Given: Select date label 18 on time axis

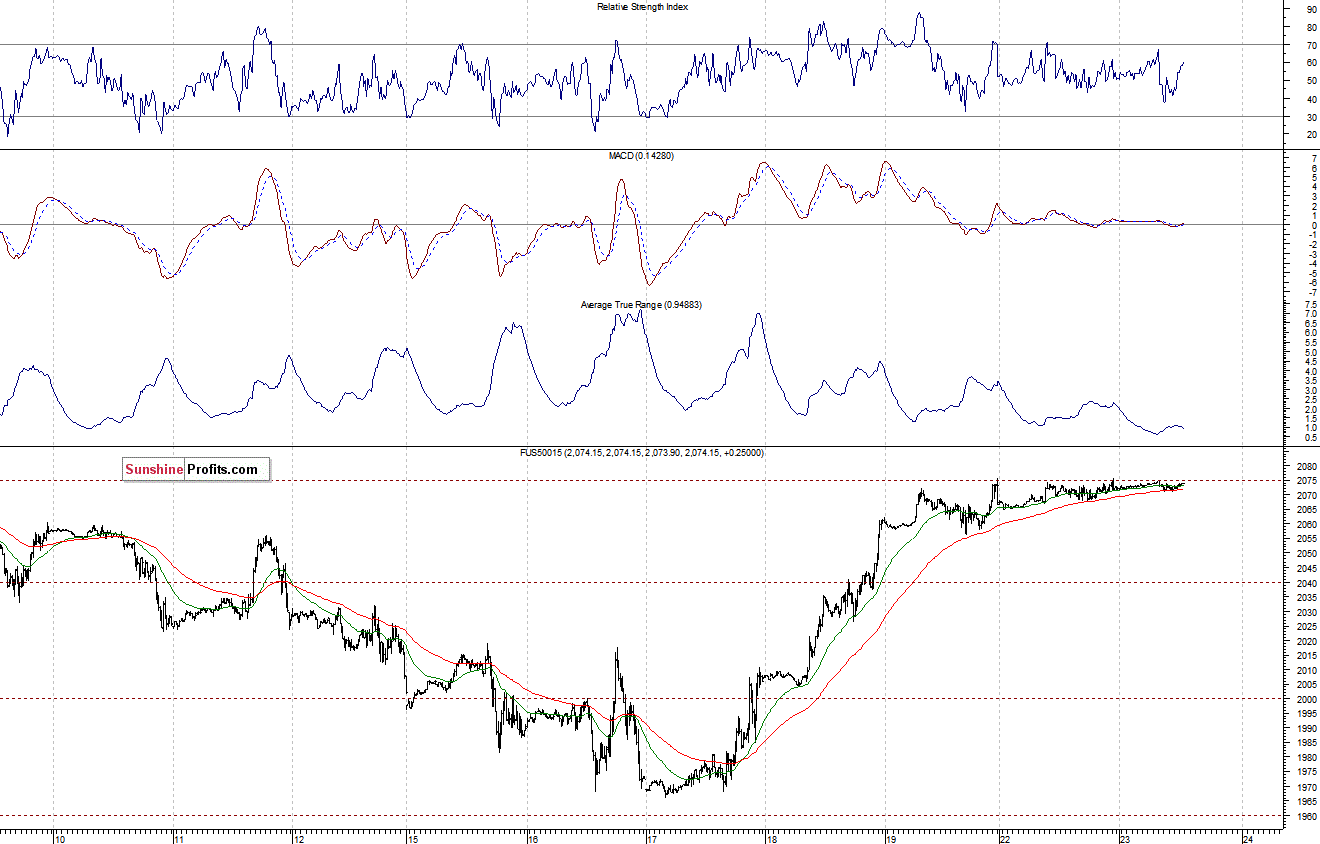Looking at the screenshot, I should (x=772, y=838).
